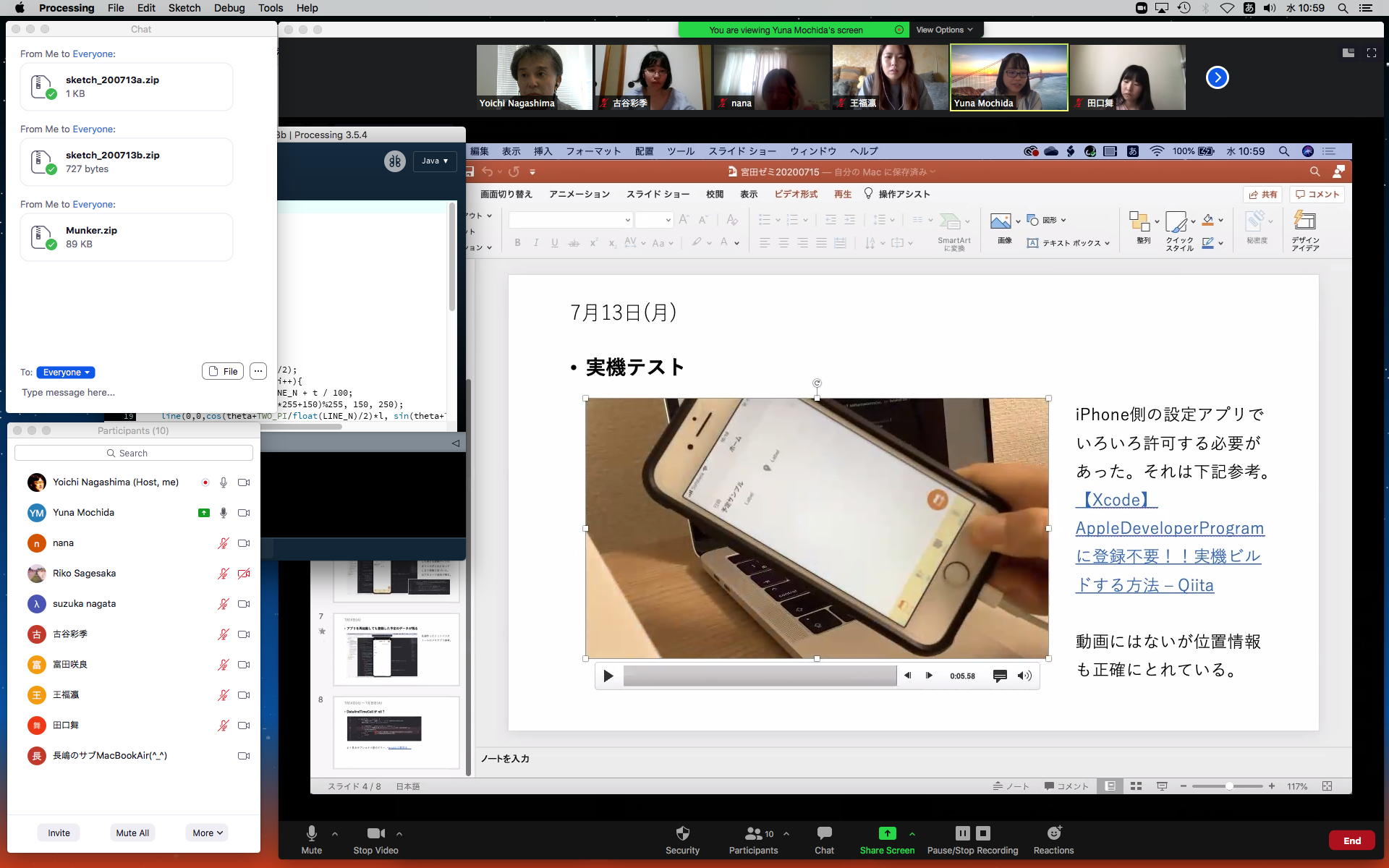This screenshot has height=868, width=1389.
Task: Enter full screen in Zoom window
Action: 1371,53
